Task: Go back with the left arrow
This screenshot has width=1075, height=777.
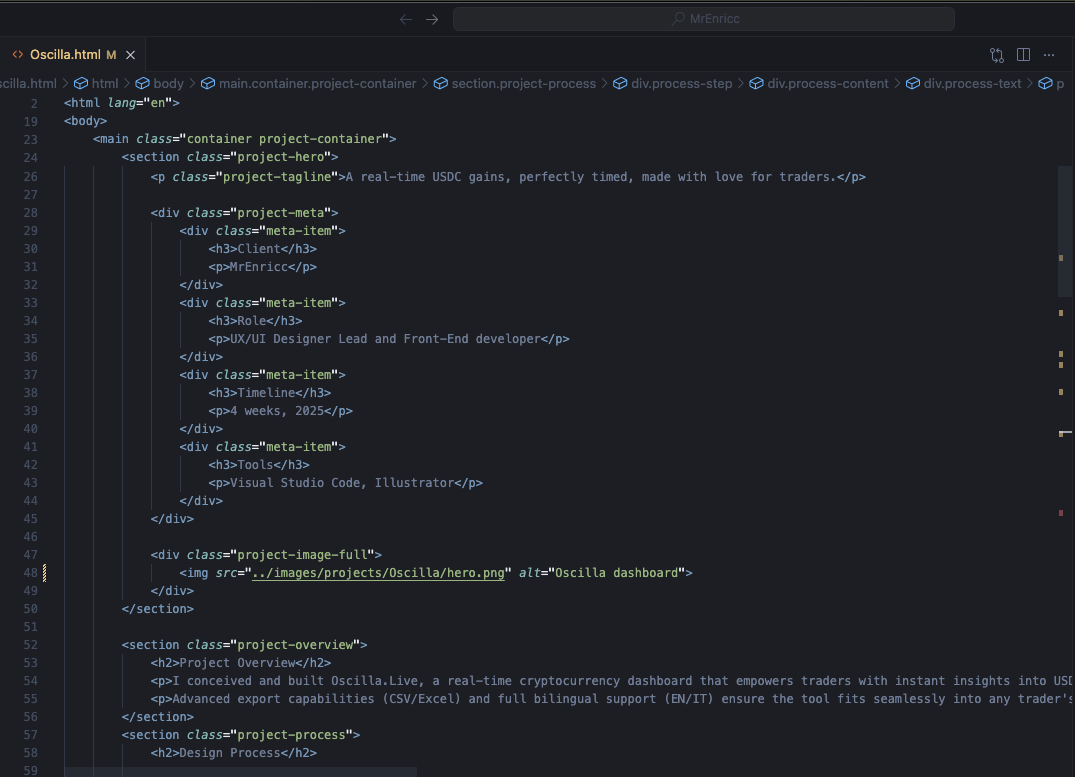Action: click(x=406, y=19)
